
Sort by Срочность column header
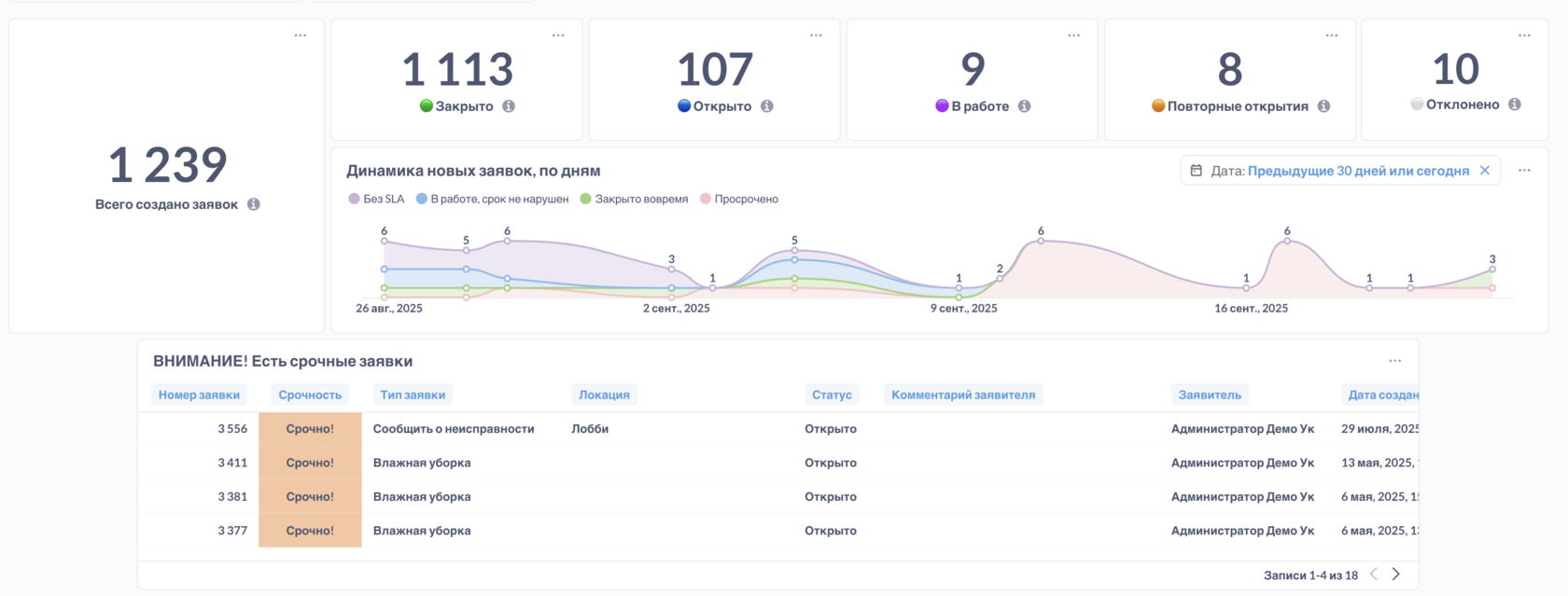[310, 395]
